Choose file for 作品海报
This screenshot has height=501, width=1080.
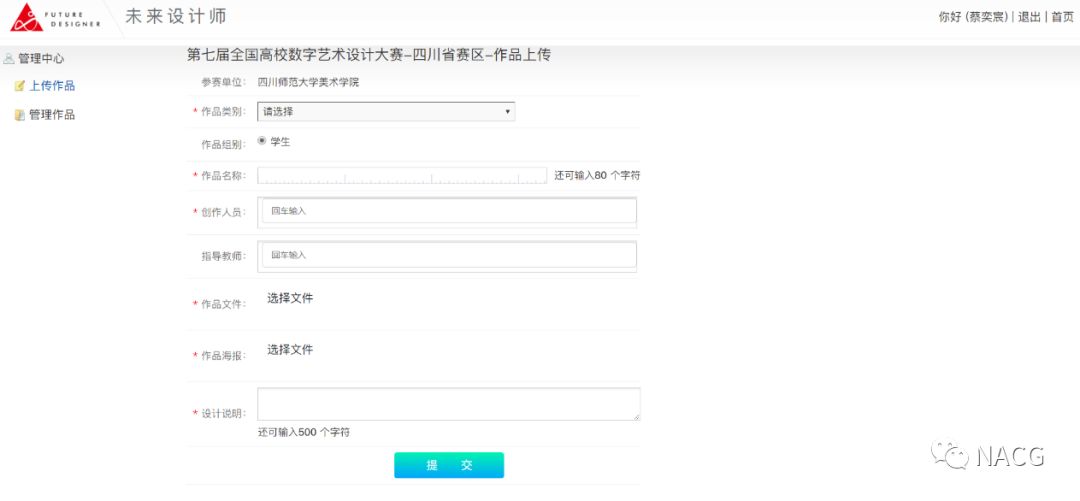pos(290,350)
